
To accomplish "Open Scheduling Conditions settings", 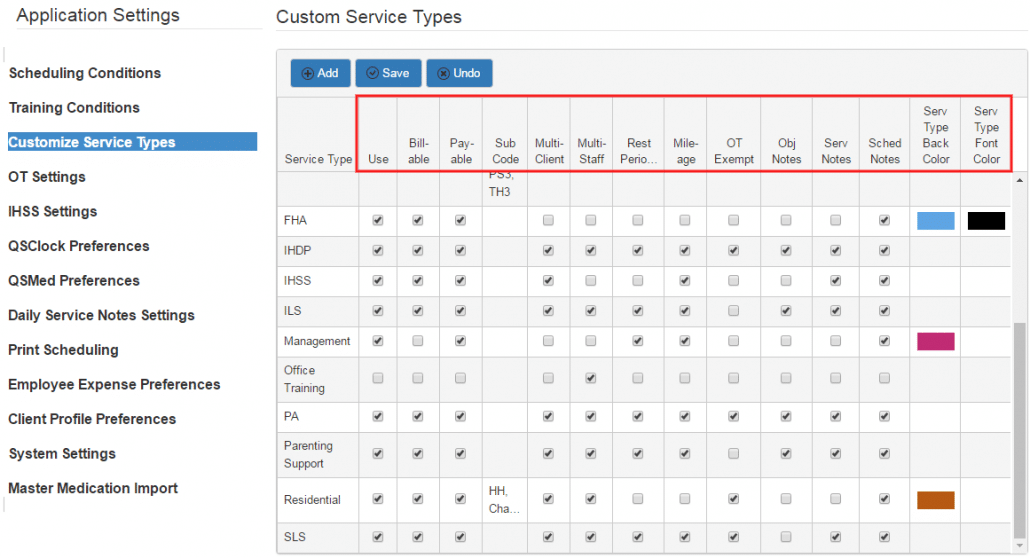I will coord(85,73).
